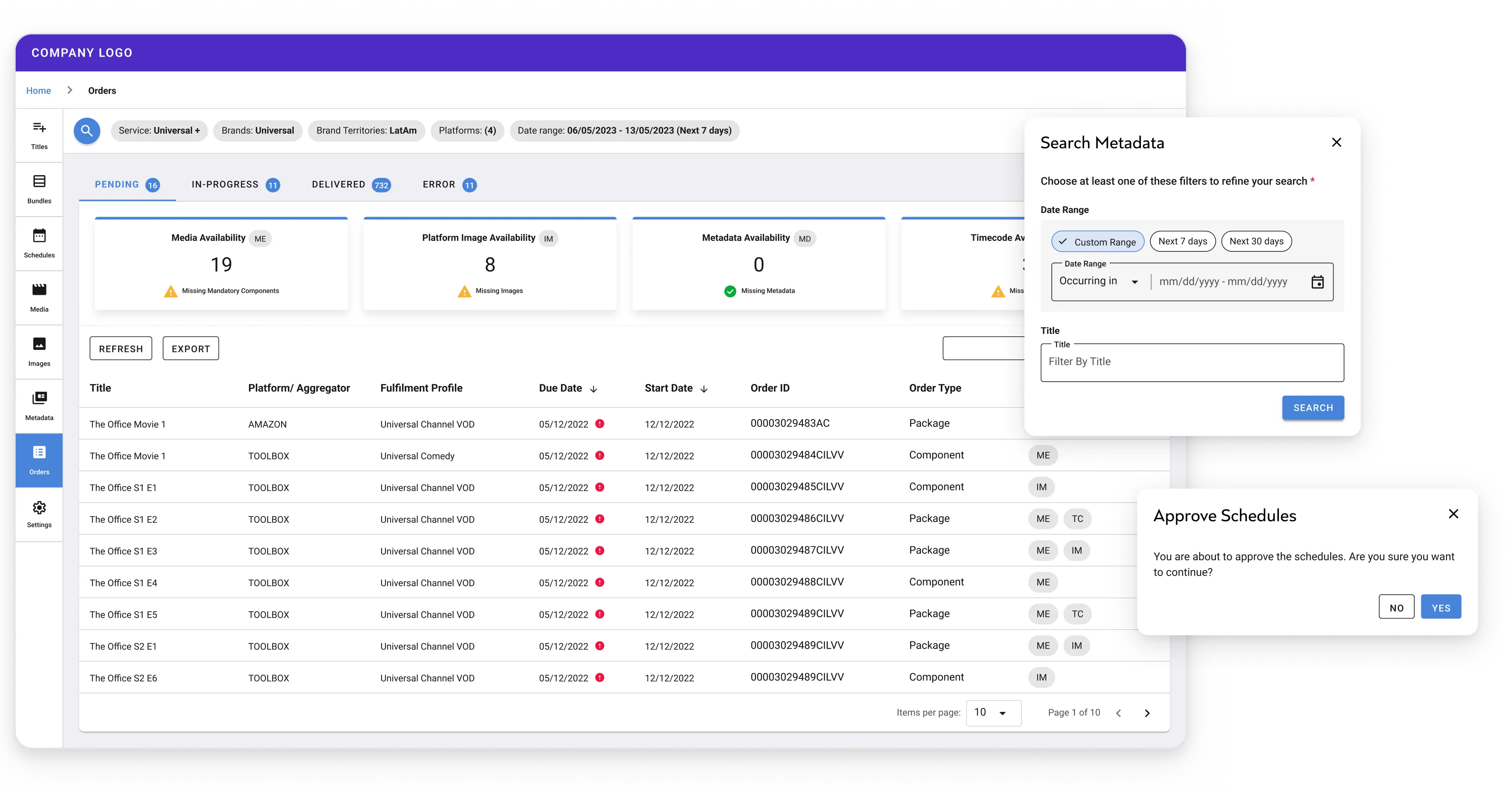
Task: Click the Brands: Universal filter chip
Action: [x=258, y=130]
